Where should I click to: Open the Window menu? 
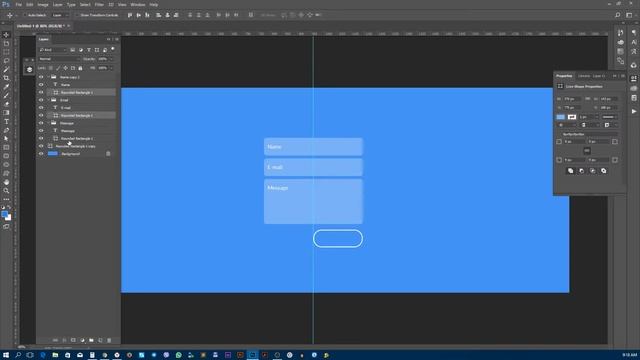138,4
